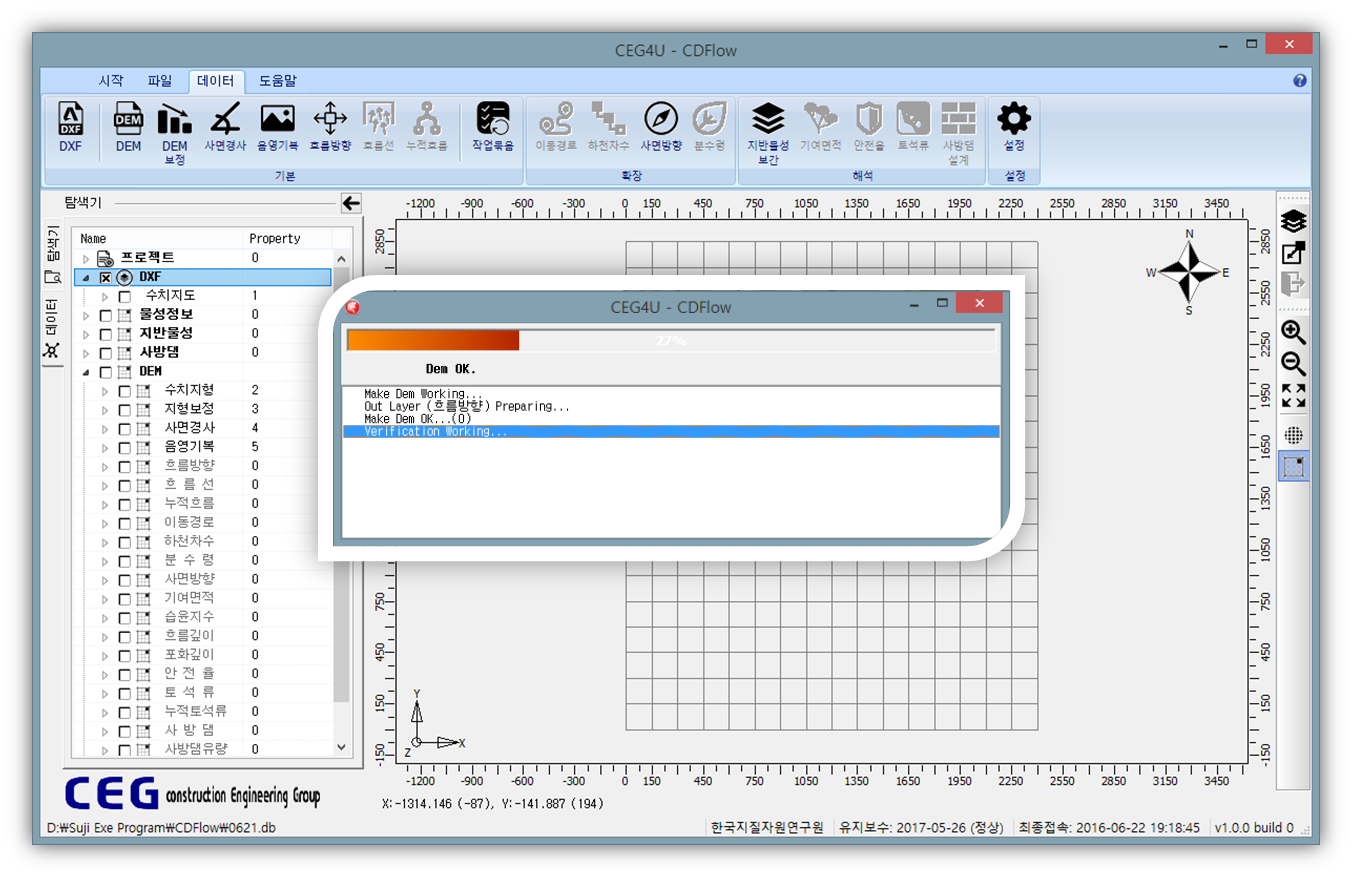Expand the 물성정보 tree node

click(86, 315)
